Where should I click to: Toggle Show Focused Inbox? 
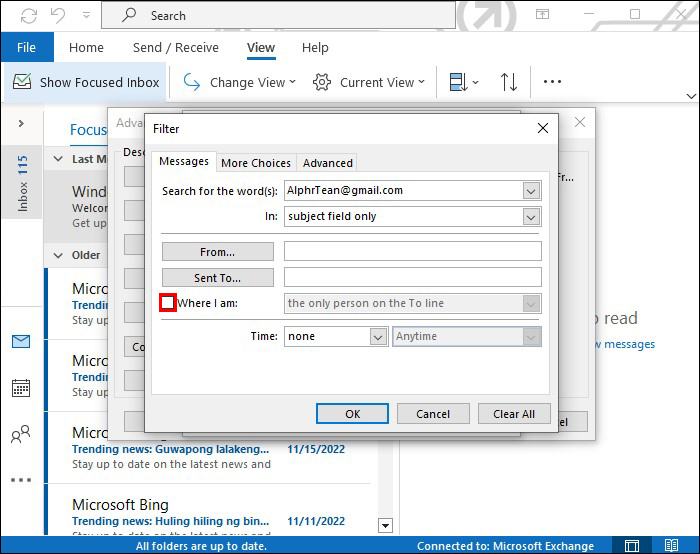coord(86,82)
